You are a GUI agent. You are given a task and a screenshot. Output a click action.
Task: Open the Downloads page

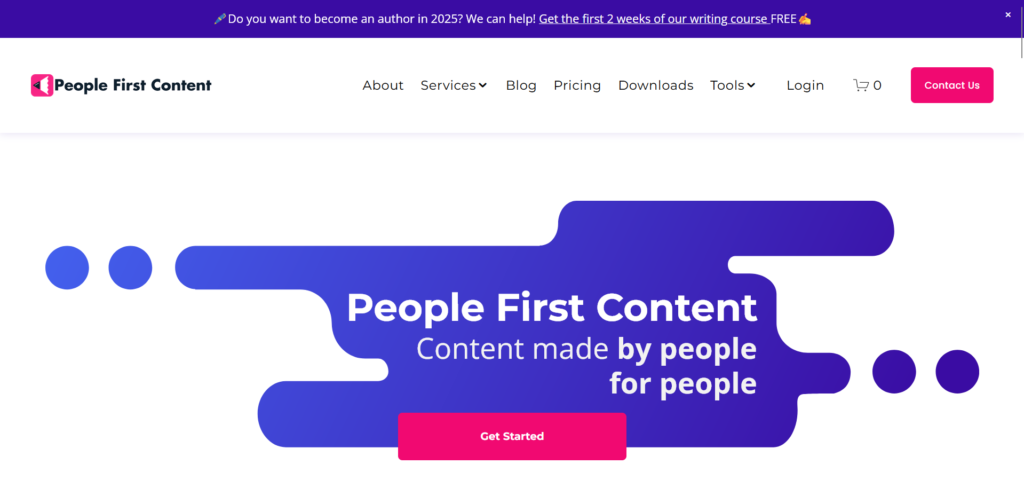[x=655, y=86]
